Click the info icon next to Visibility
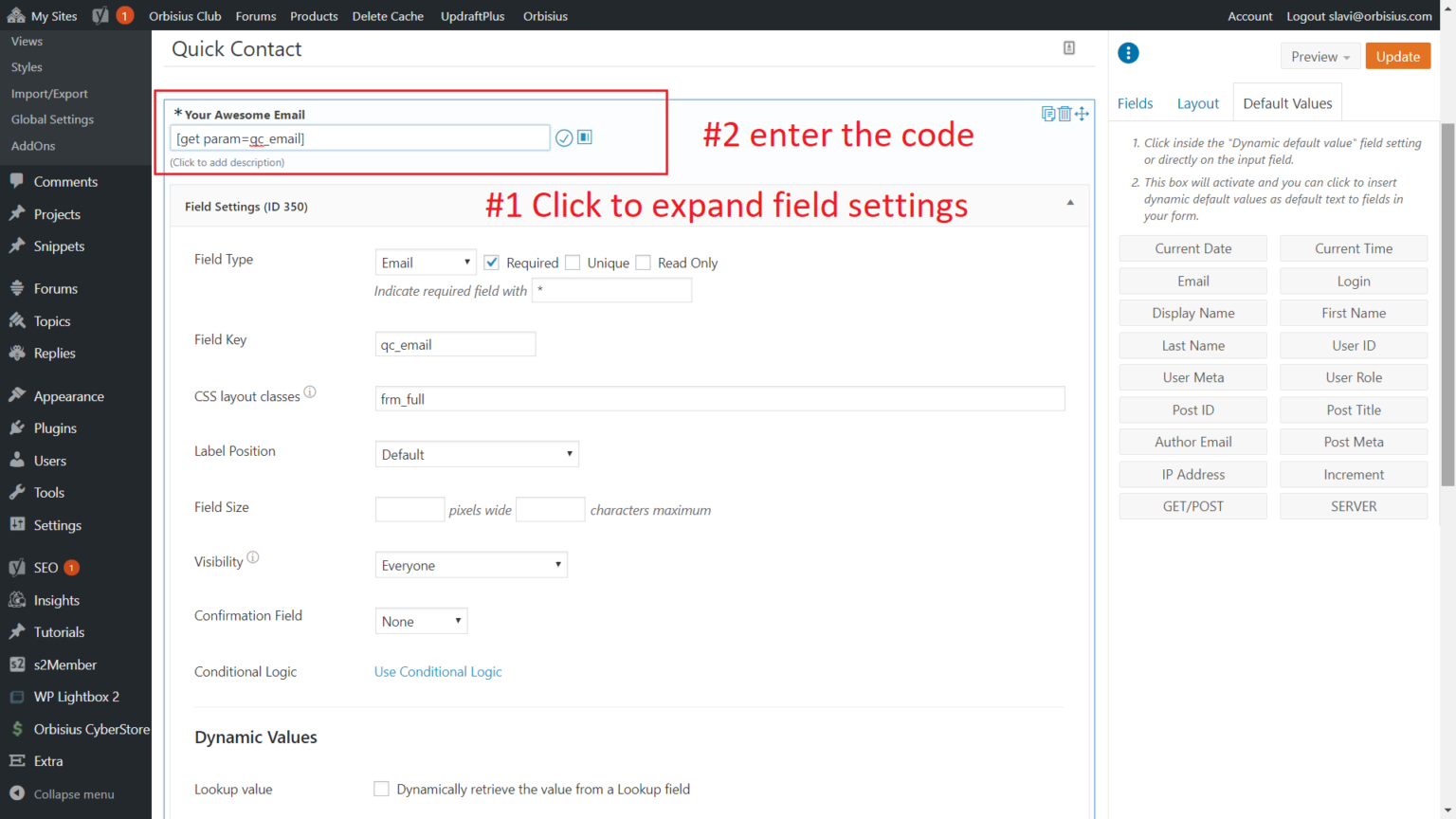This screenshot has width=1456, height=819. [253, 558]
